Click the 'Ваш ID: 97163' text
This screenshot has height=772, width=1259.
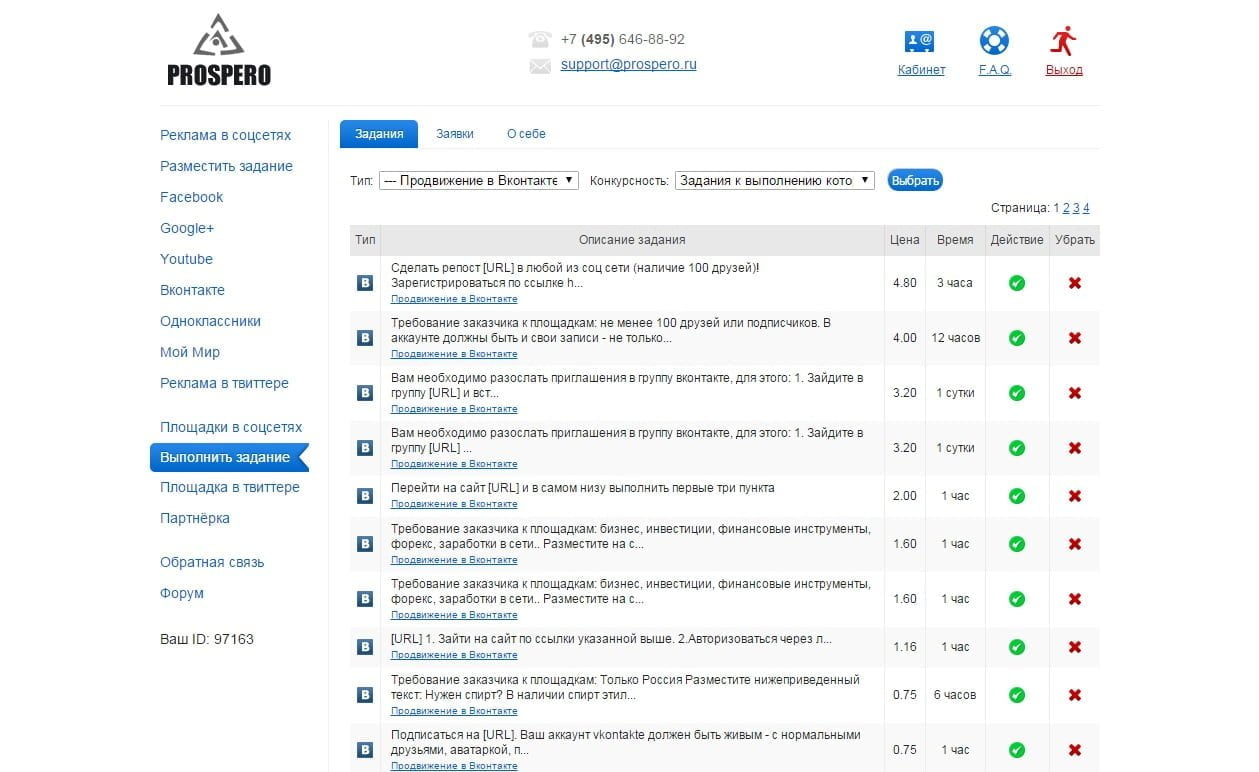(x=207, y=638)
